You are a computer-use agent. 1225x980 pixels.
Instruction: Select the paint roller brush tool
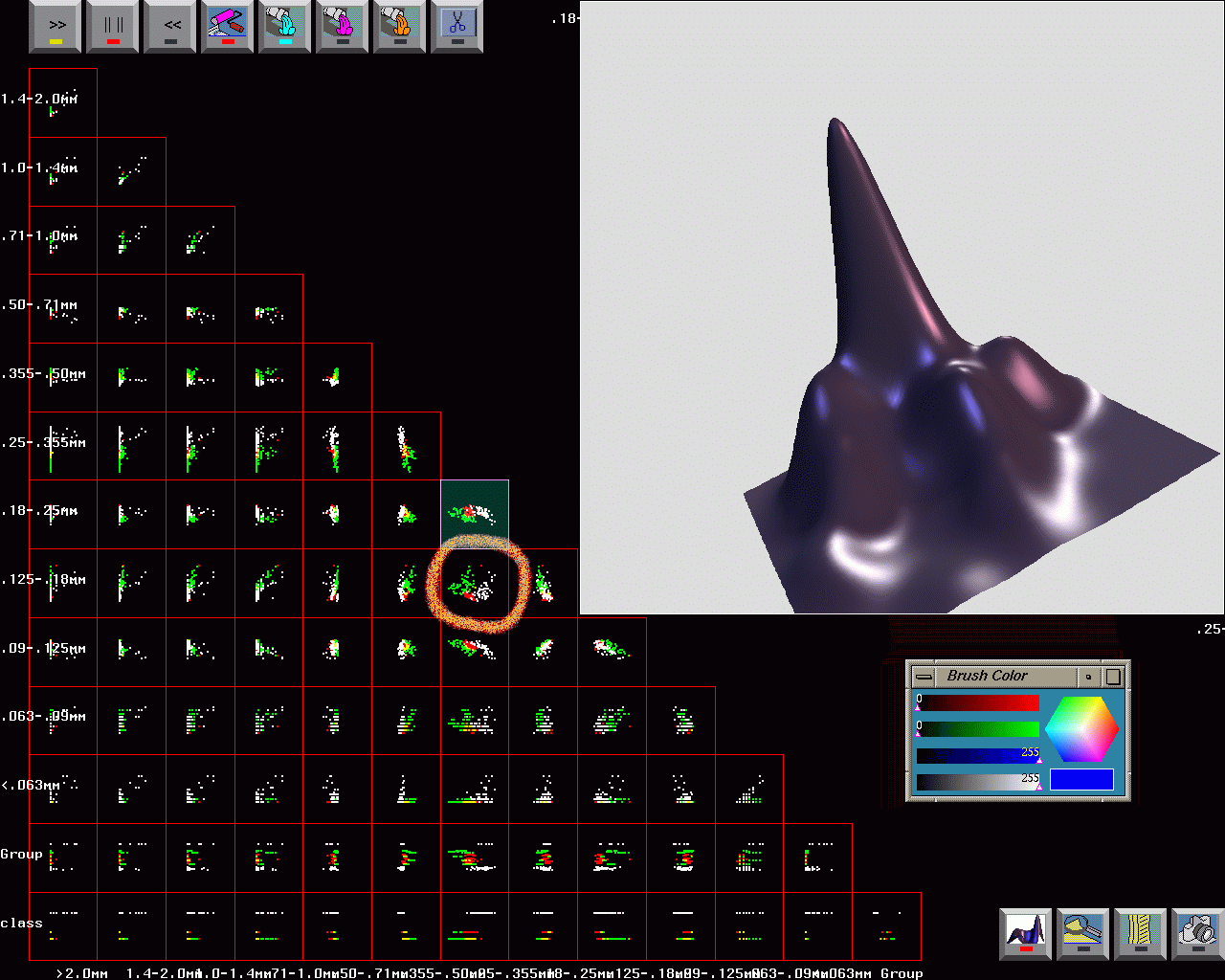[x=228, y=26]
